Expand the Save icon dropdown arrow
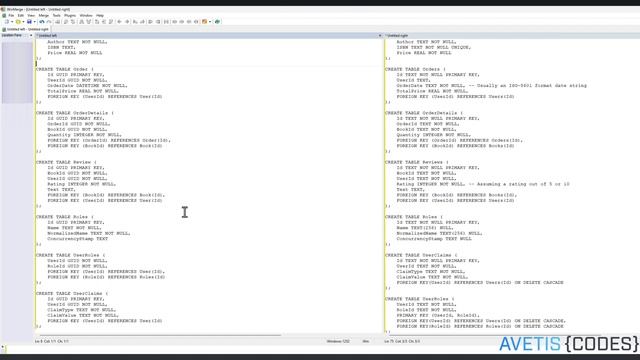The width and height of the screenshot is (640, 360). pyautogui.click(x=35, y=22)
